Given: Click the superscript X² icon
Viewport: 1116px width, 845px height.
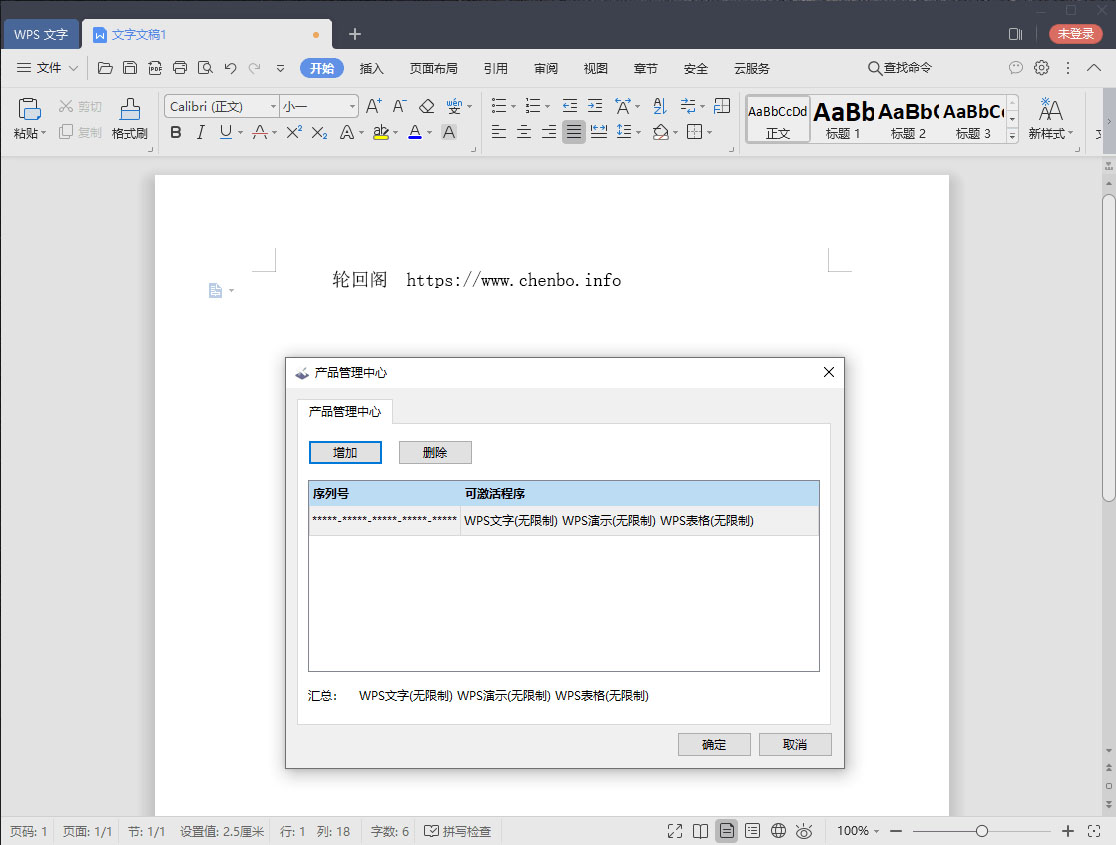Looking at the screenshot, I should click(294, 132).
